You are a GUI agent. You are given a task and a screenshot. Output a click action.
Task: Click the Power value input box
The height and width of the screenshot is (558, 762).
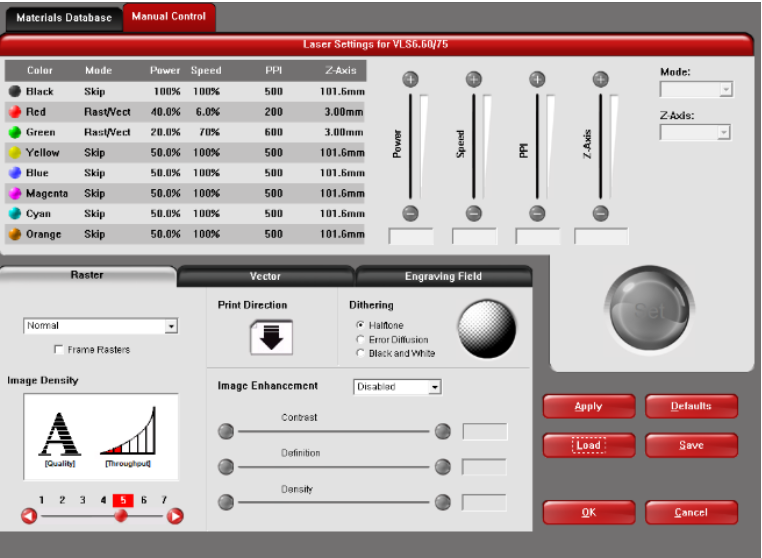click(411, 236)
